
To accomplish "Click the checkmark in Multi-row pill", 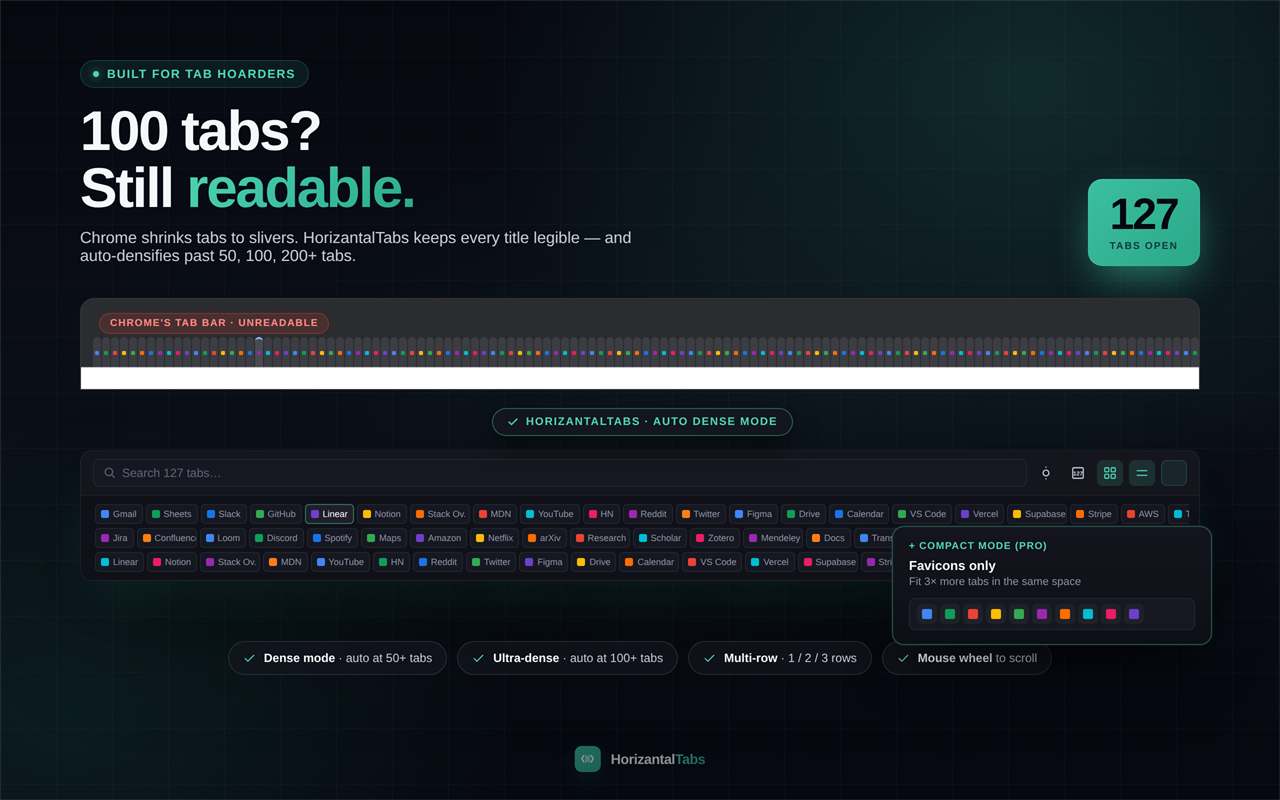I will point(710,658).
